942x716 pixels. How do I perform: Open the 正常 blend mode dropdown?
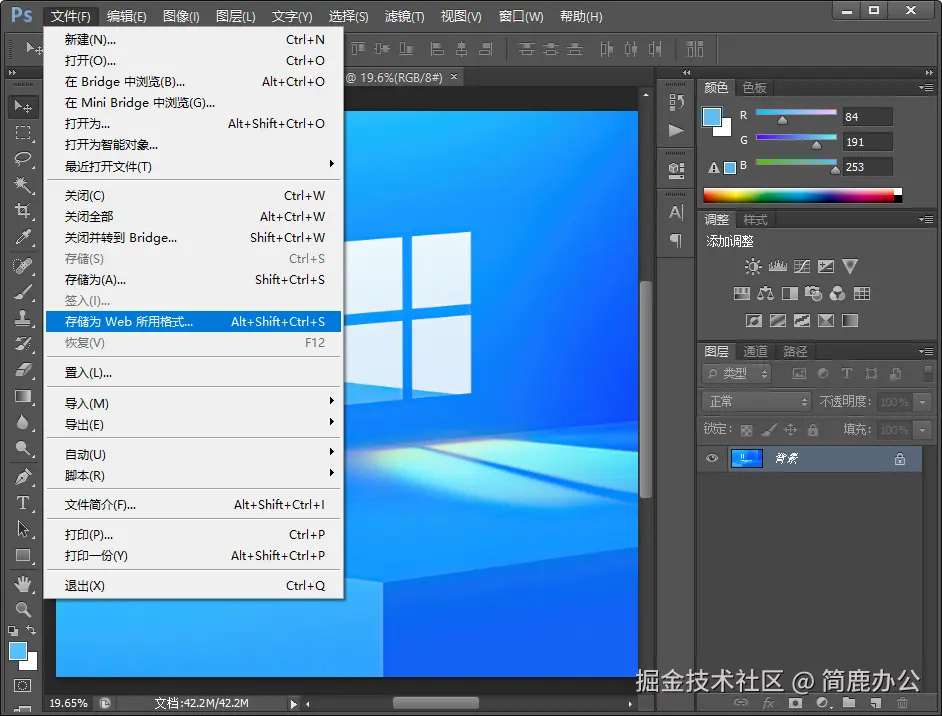coord(757,401)
